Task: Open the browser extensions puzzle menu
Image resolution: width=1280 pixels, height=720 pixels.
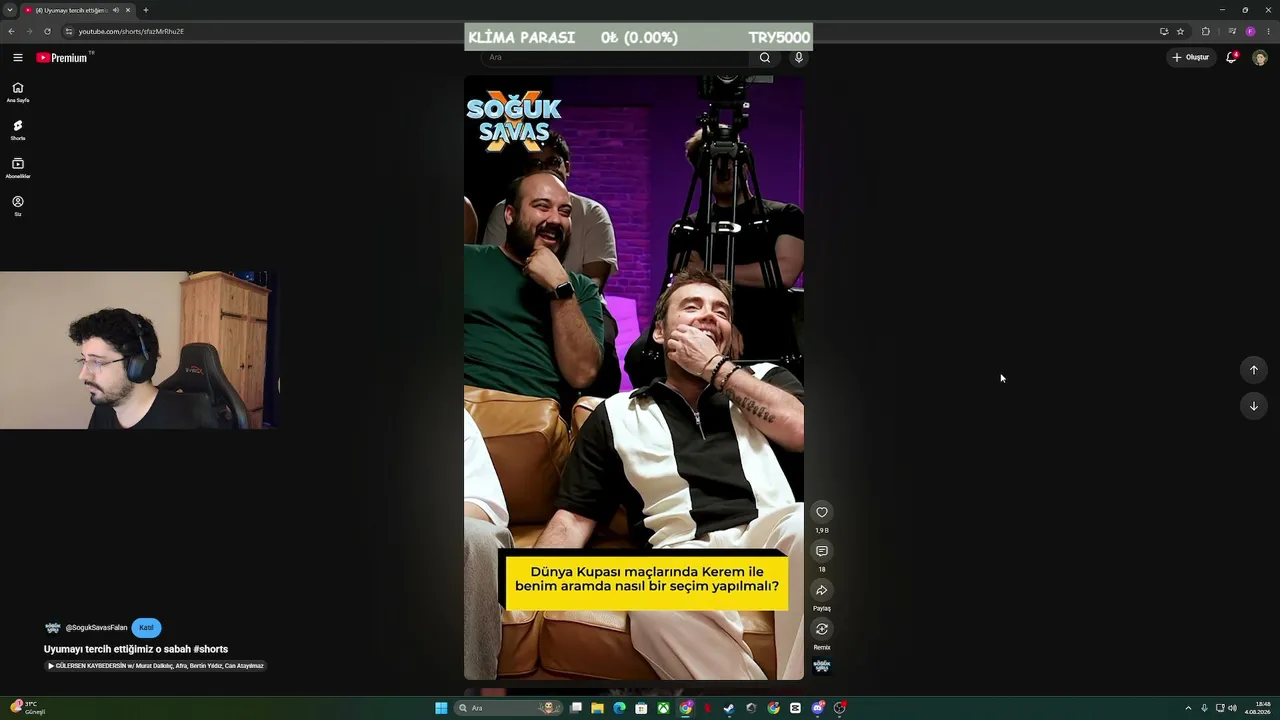Action: point(1206,31)
